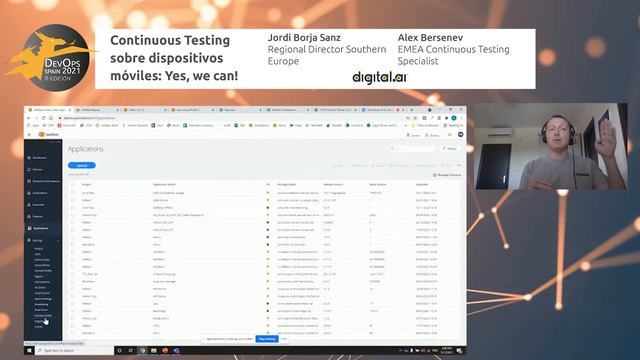Screen dimensions: 640x360
Task: Click the blue Upload button
Action: [82, 165]
